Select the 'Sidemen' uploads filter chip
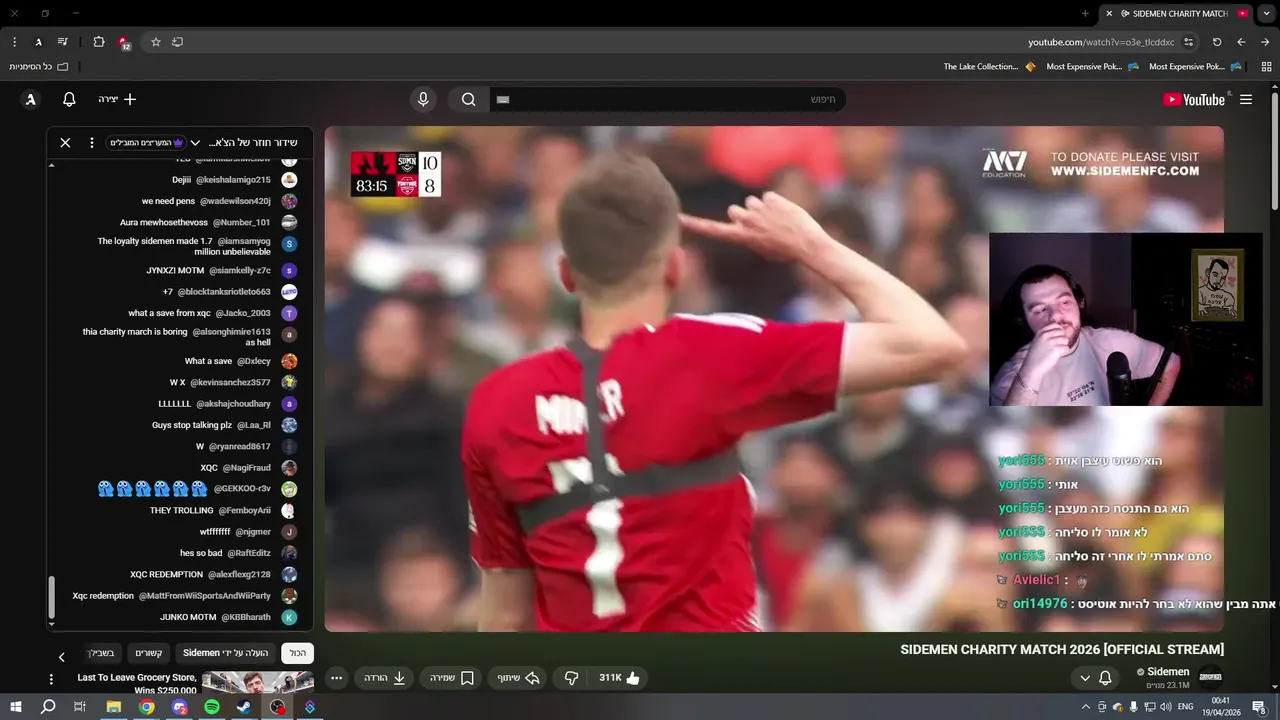1280x720 pixels. point(226,653)
